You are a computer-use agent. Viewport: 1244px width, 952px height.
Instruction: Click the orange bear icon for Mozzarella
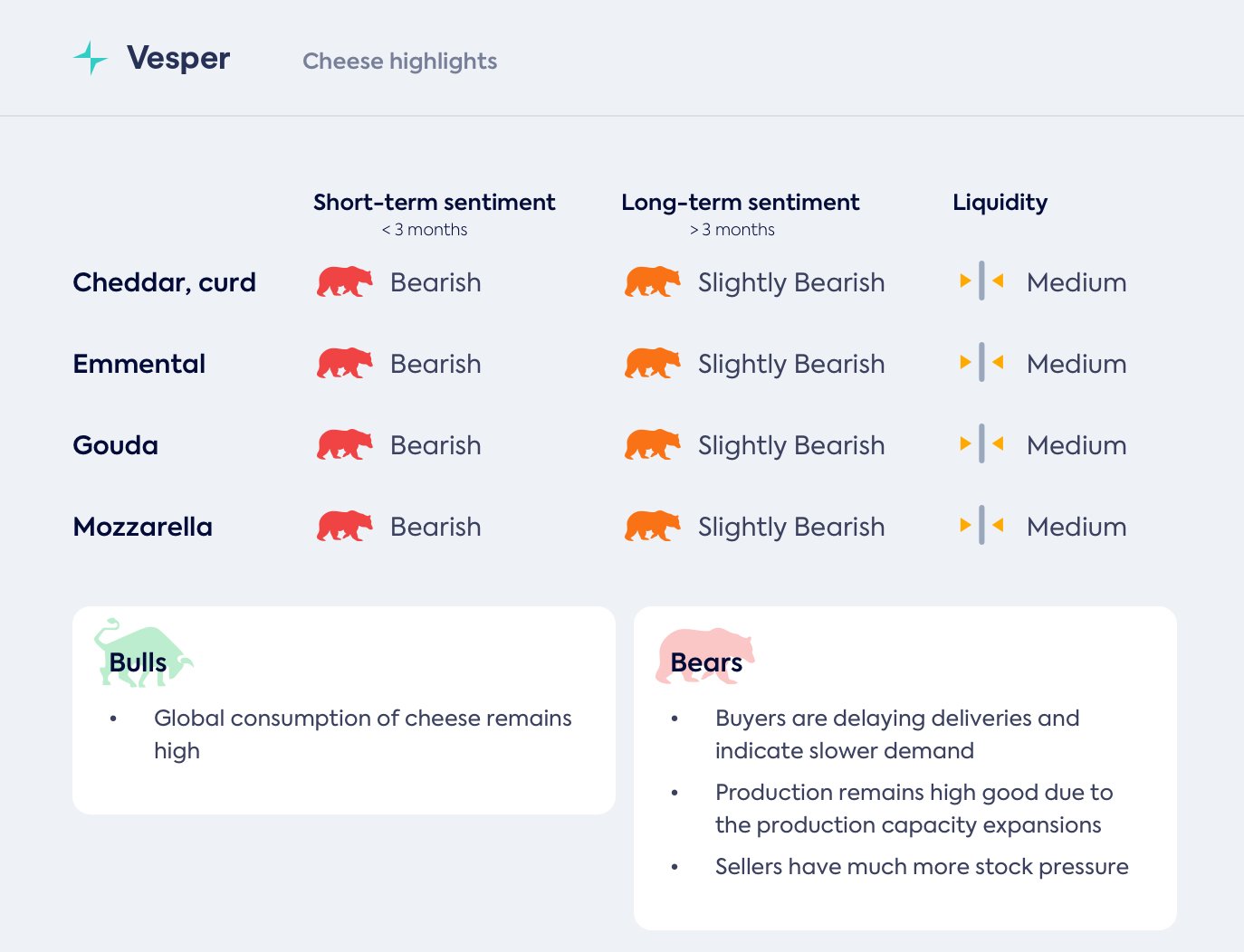pyautogui.click(x=652, y=527)
